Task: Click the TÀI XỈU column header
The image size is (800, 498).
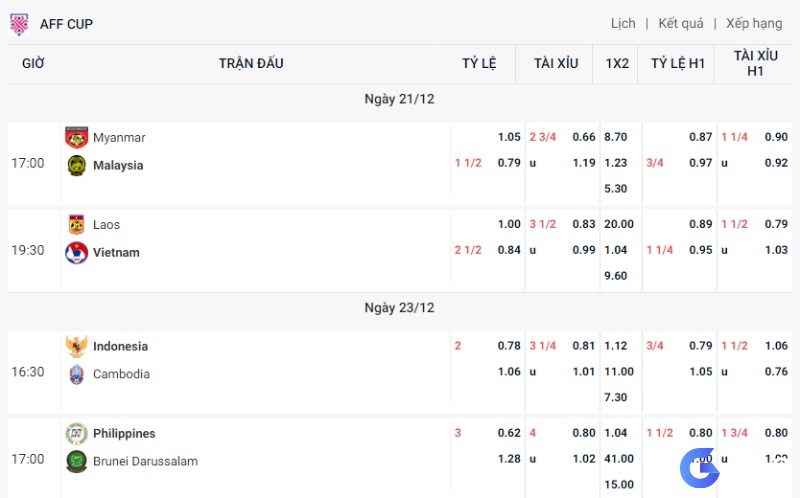Action: pos(556,63)
